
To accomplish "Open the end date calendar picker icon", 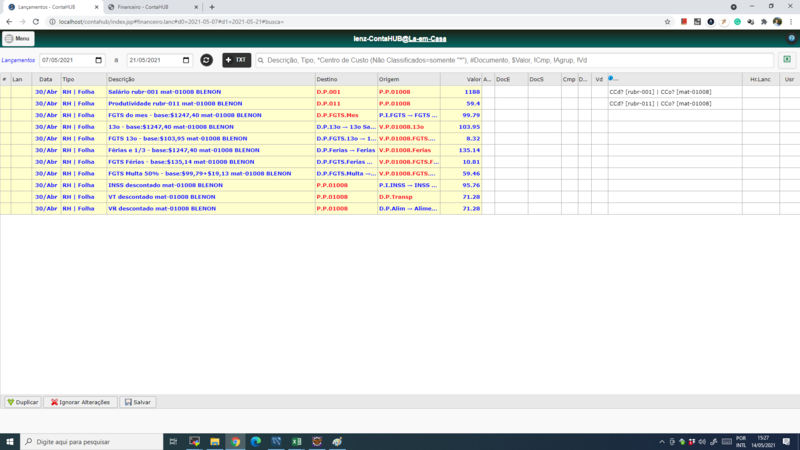I will point(186,60).
